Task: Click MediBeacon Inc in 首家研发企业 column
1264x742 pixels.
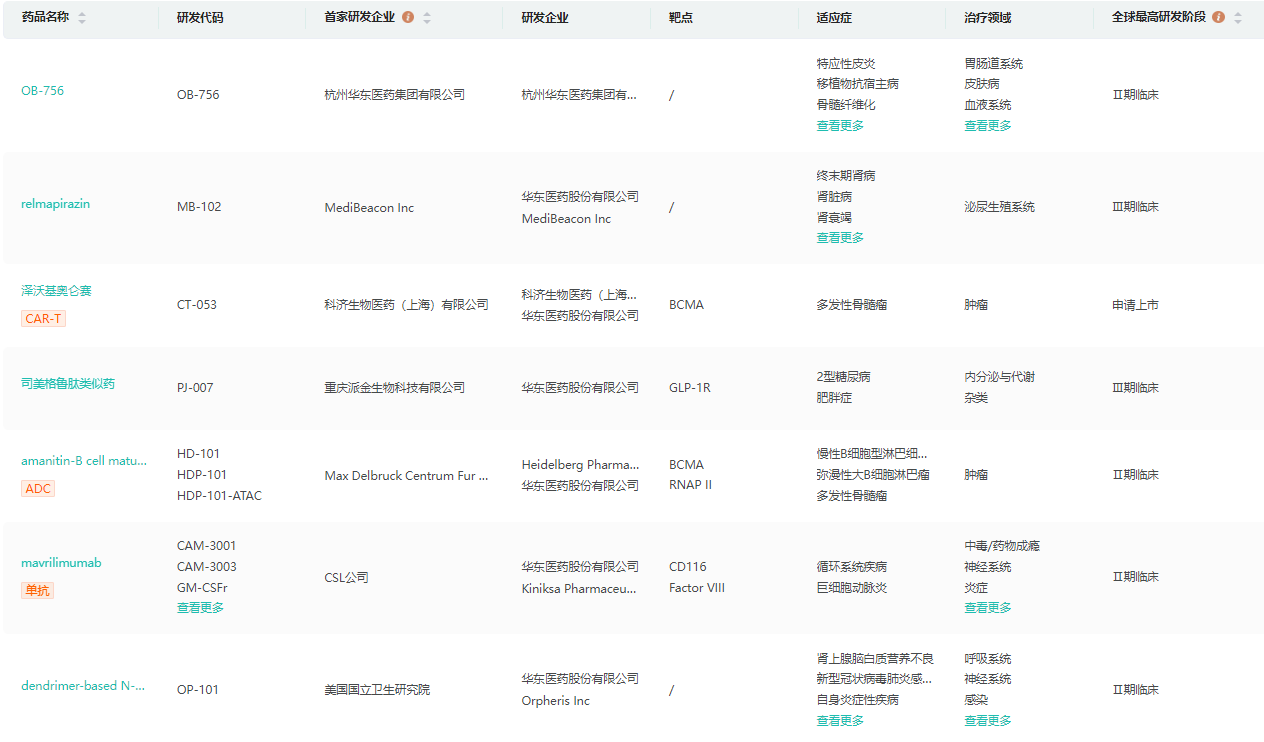Action: 369,208
